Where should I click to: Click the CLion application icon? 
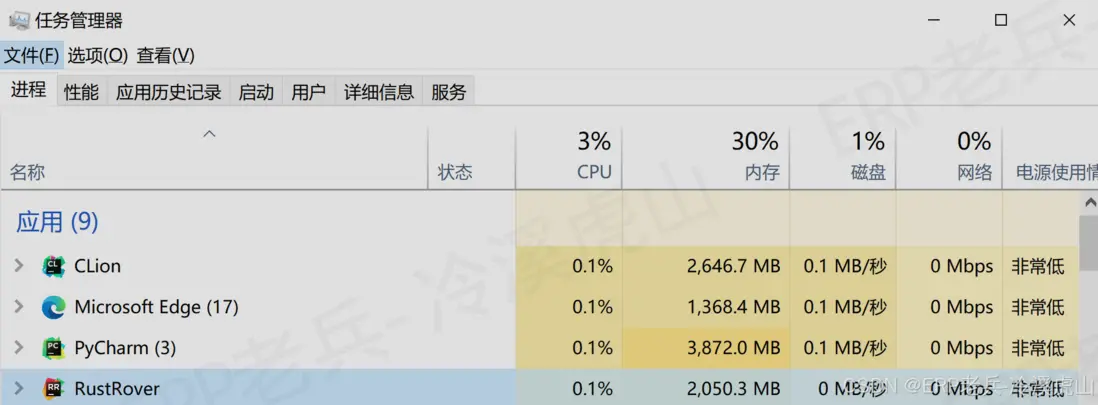click(x=54, y=267)
